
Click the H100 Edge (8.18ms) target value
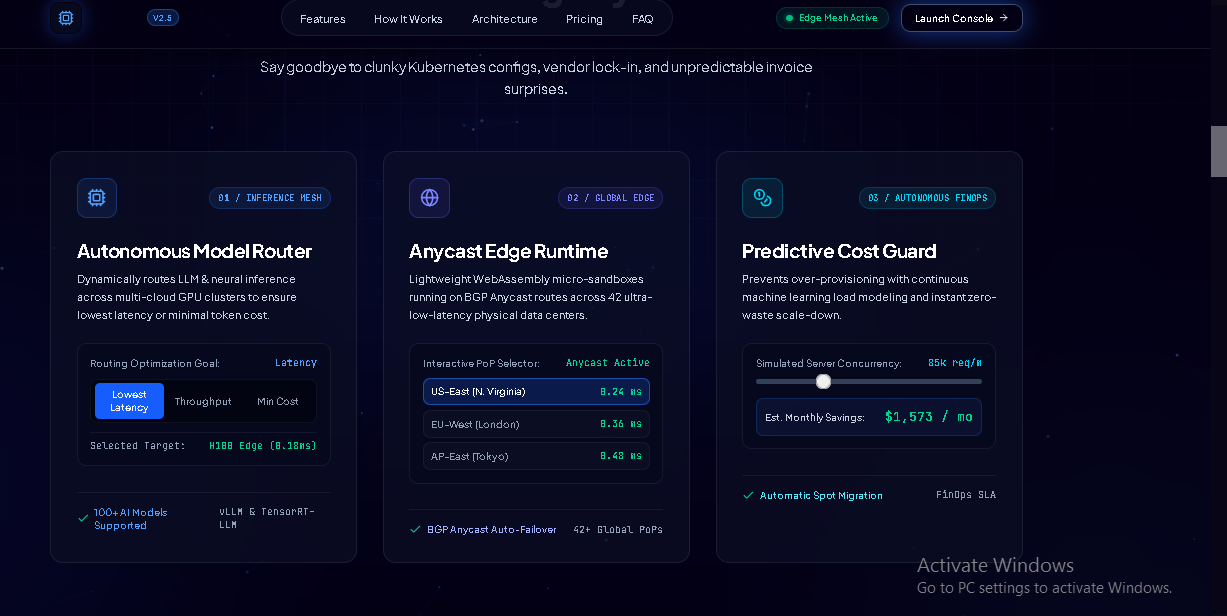(x=263, y=445)
